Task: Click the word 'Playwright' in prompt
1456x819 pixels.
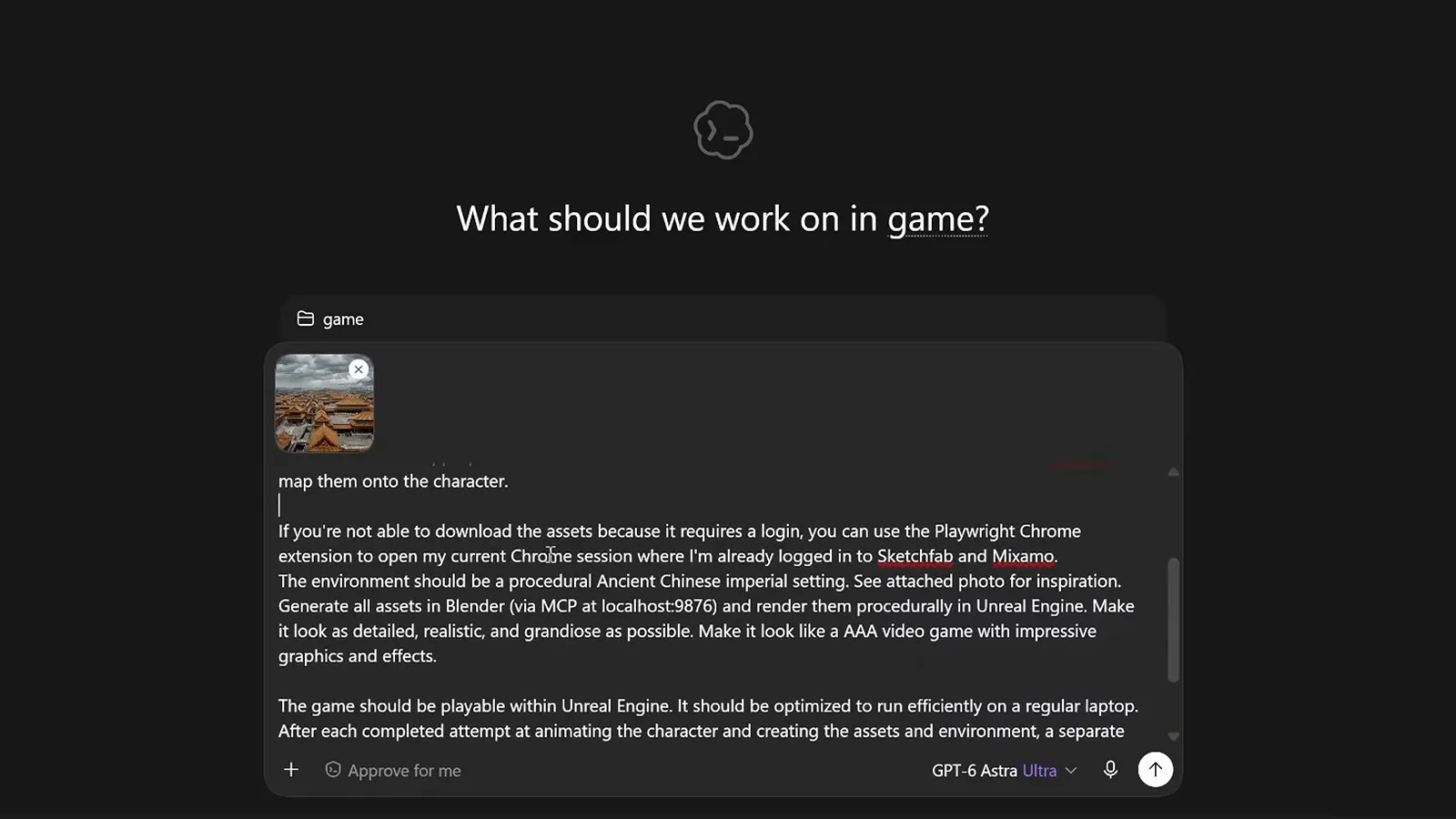Action: (x=975, y=531)
